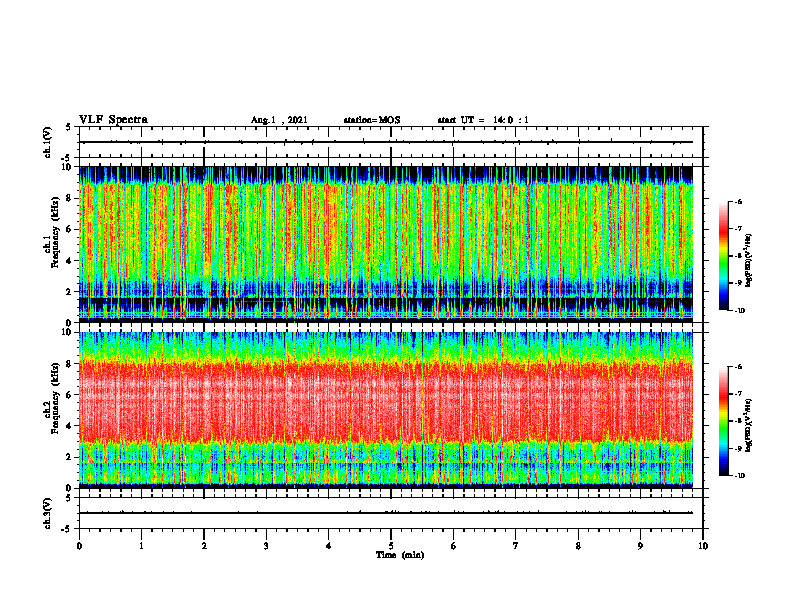792x612 pixels.
Task: Click time axis tick label '10'
Action: 703,546
